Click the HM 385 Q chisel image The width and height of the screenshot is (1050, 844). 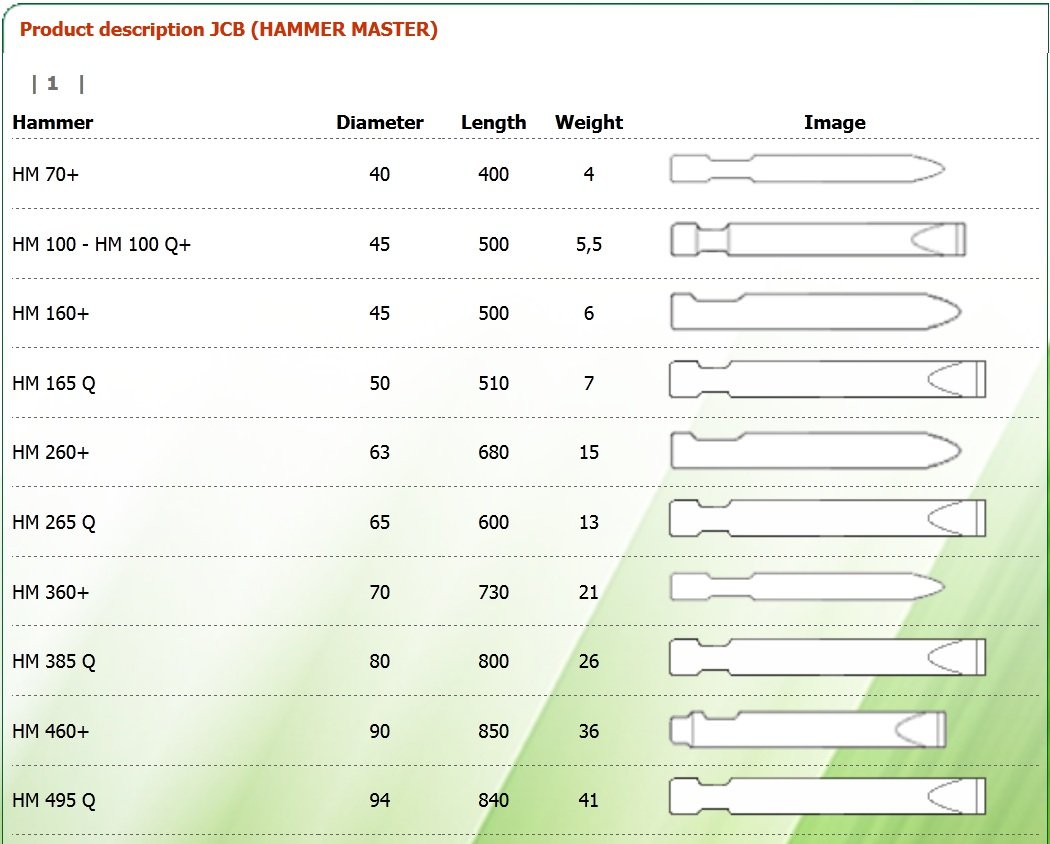click(x=828, y=657)
